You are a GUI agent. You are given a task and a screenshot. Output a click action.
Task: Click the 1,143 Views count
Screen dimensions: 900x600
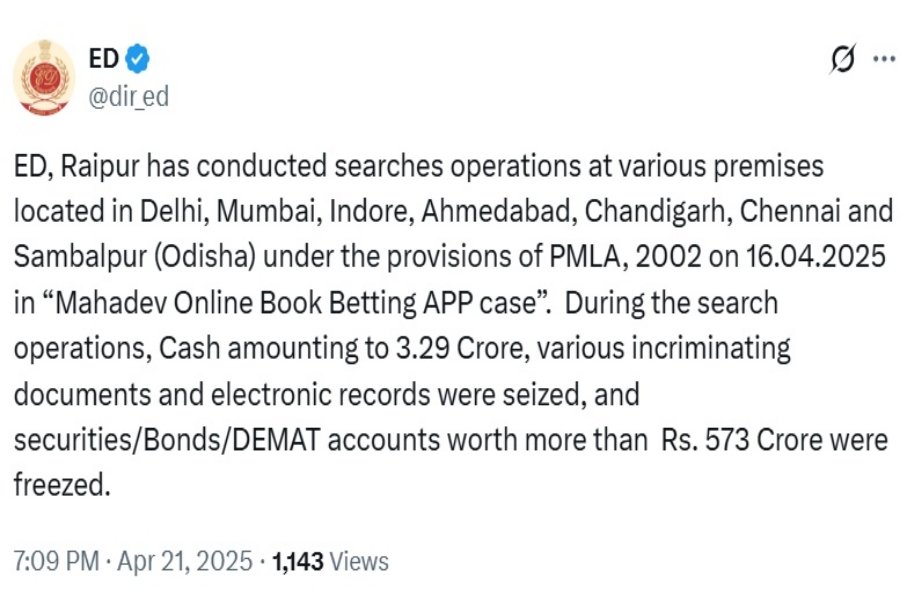pyautogui.click(x=329, y=561)
